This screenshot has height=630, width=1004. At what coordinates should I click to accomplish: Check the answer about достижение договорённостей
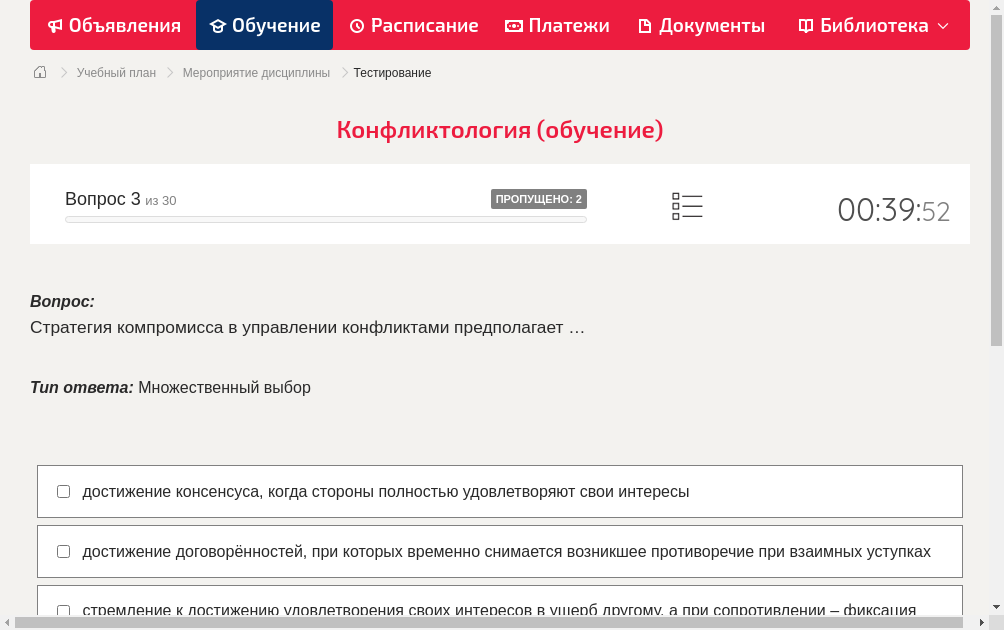[x=63, y=551]
